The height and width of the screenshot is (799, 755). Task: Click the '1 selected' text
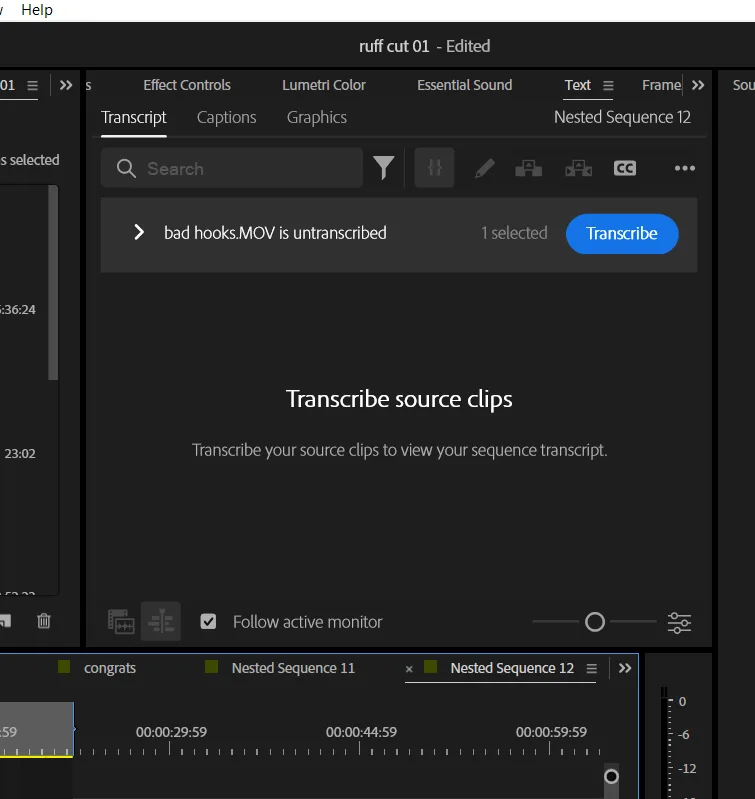pyautogui.click(x=514, y=233)
